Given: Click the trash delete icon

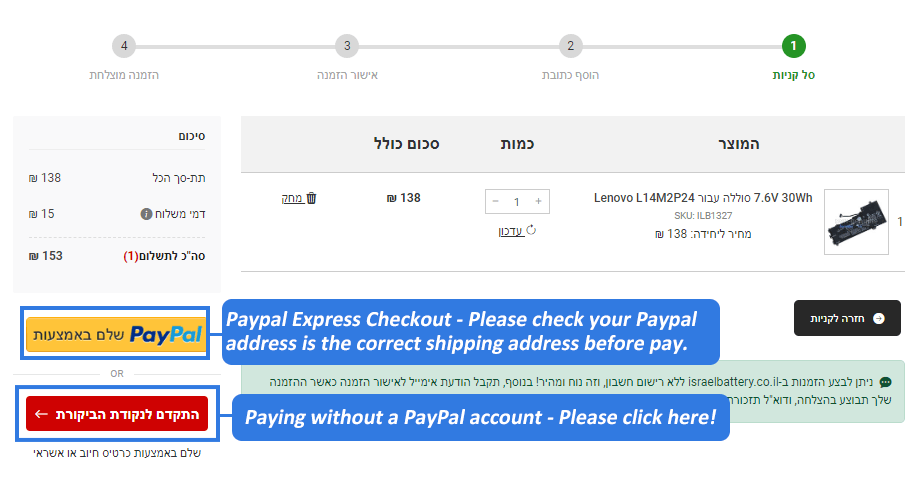Looking at the screenshot, I should click(x=311, y=198).
